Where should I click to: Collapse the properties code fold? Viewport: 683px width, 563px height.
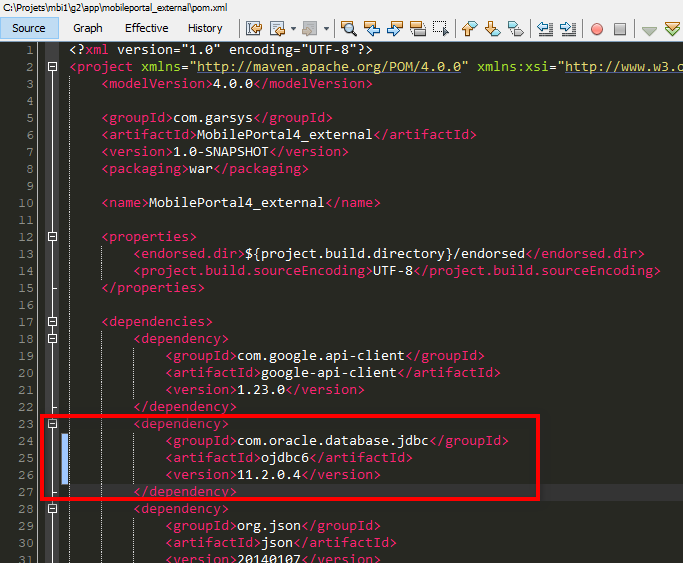(x=52, y=237)
